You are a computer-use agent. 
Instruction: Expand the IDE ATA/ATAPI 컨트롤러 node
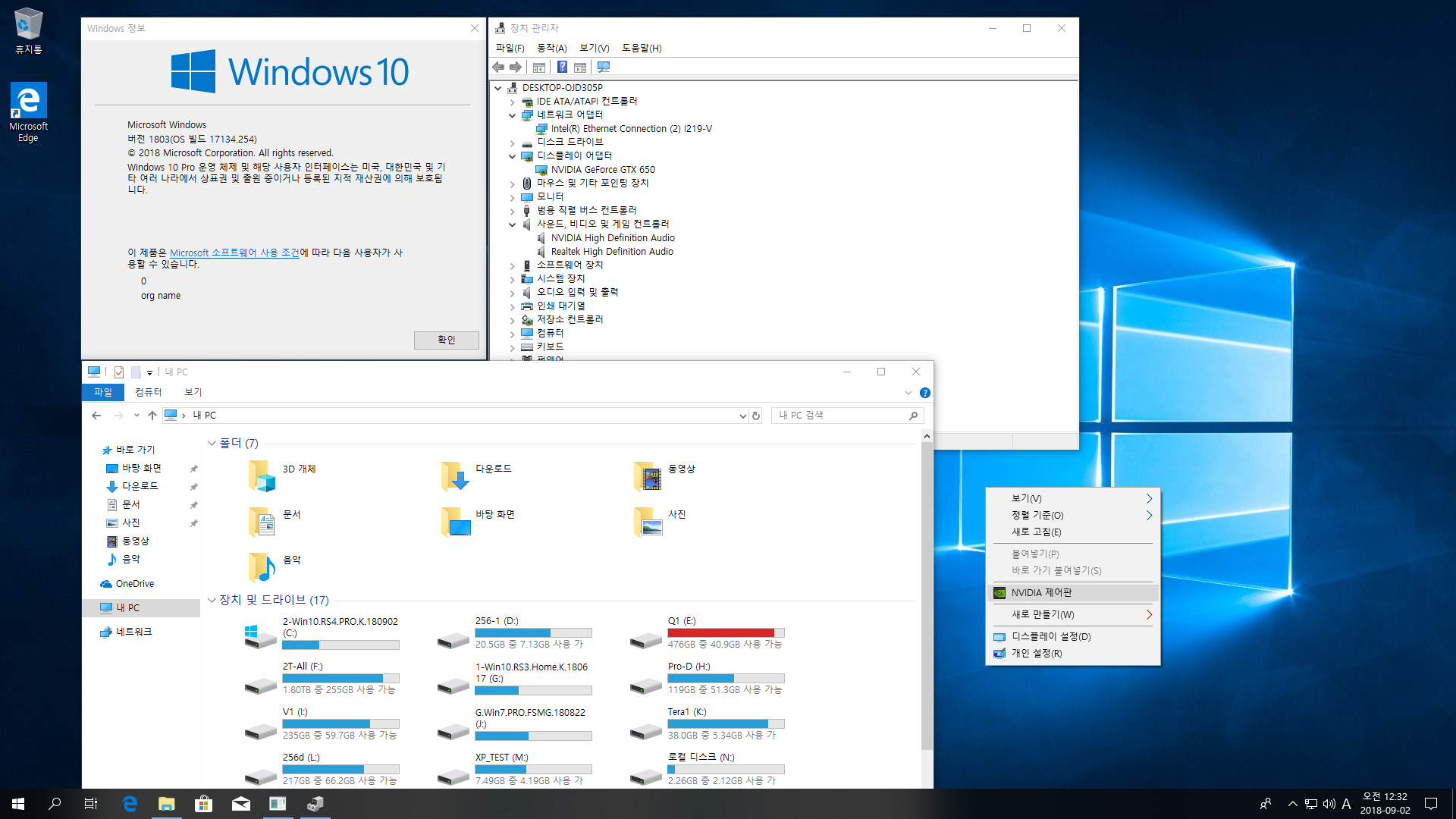pyautogui.click(x=512, y=102)
